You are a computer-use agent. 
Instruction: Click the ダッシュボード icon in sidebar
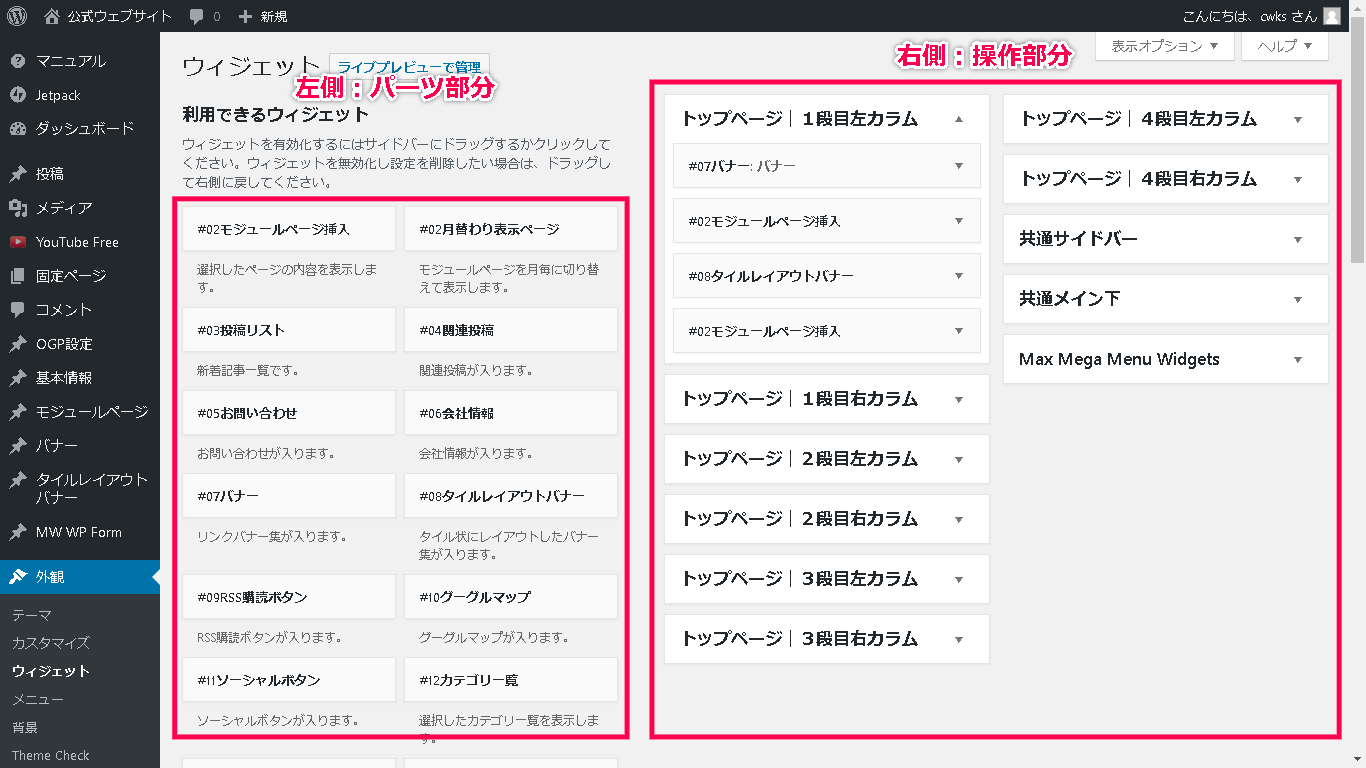pyautogui.click(x=17, y=129)
